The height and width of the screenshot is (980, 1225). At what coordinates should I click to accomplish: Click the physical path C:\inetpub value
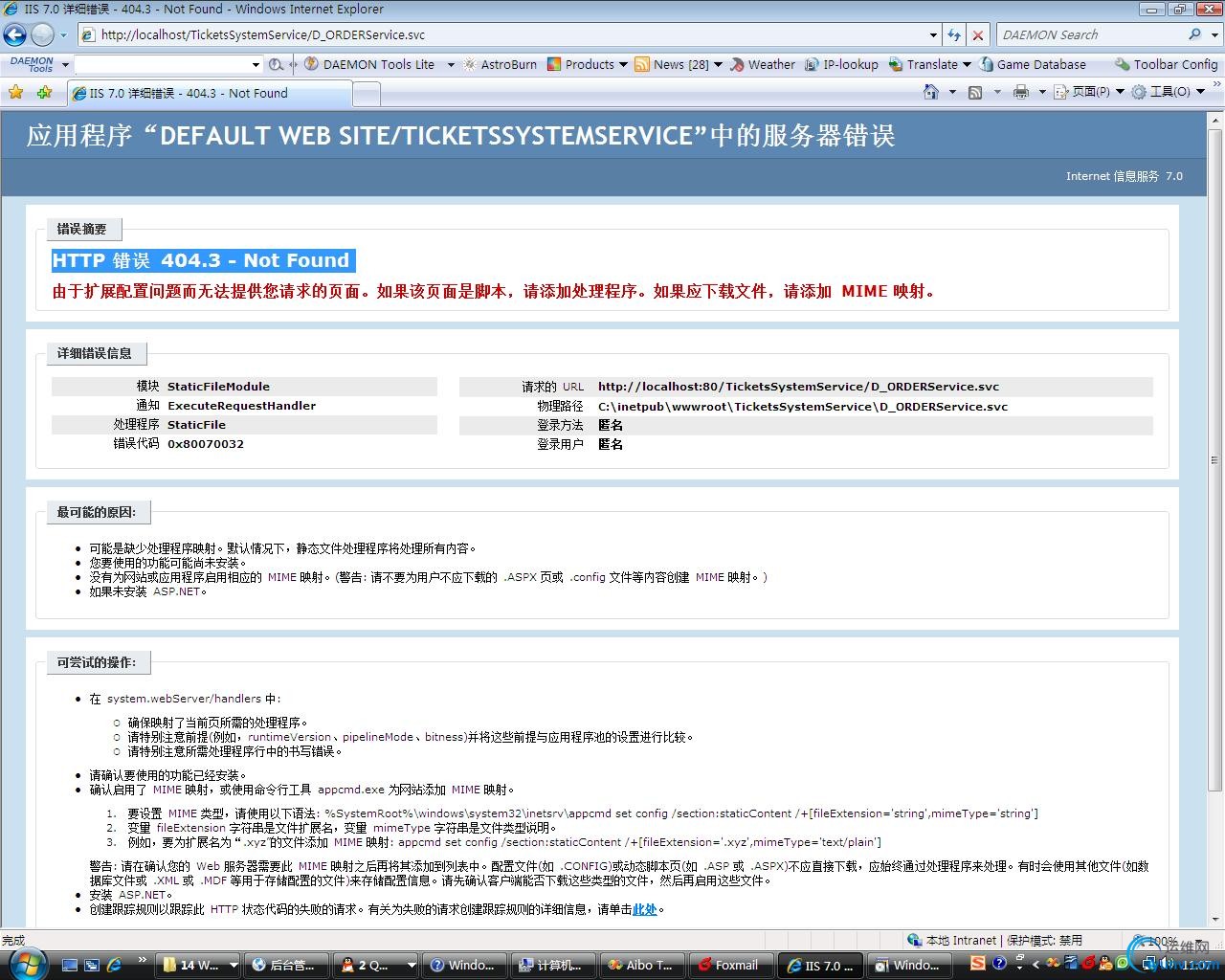point(803,406)
